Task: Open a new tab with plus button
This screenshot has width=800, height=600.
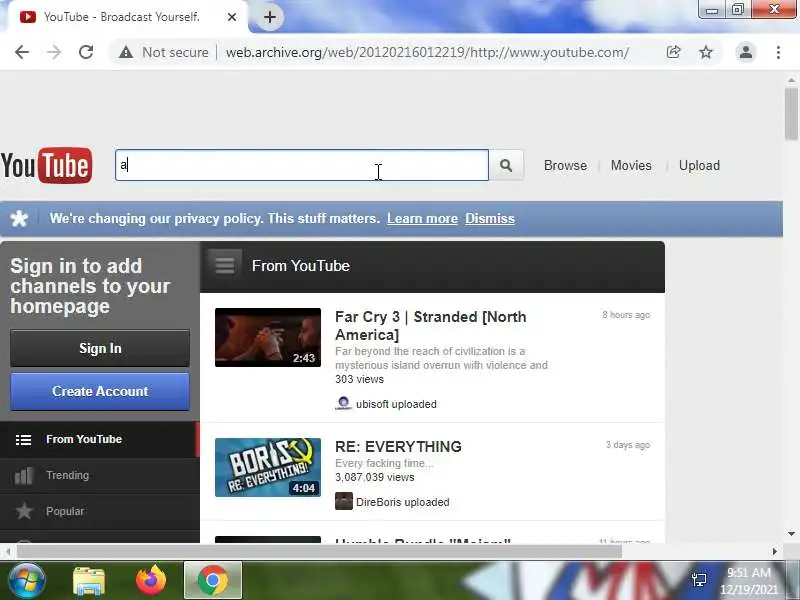Action: (x=270, y=17)
